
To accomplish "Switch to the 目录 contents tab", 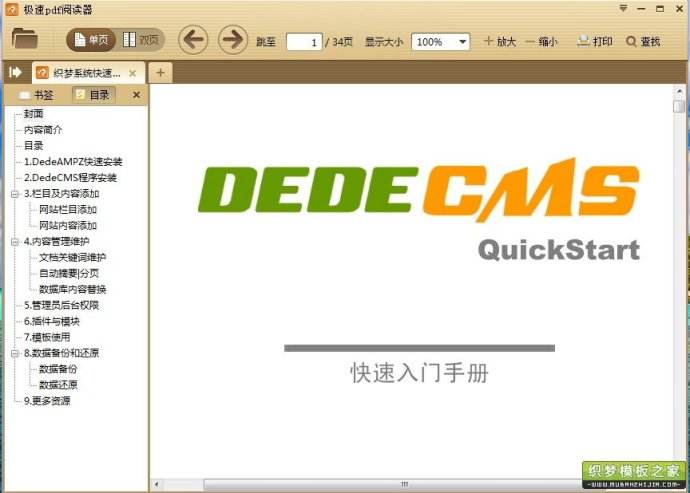I will click(x=93, y=95).
